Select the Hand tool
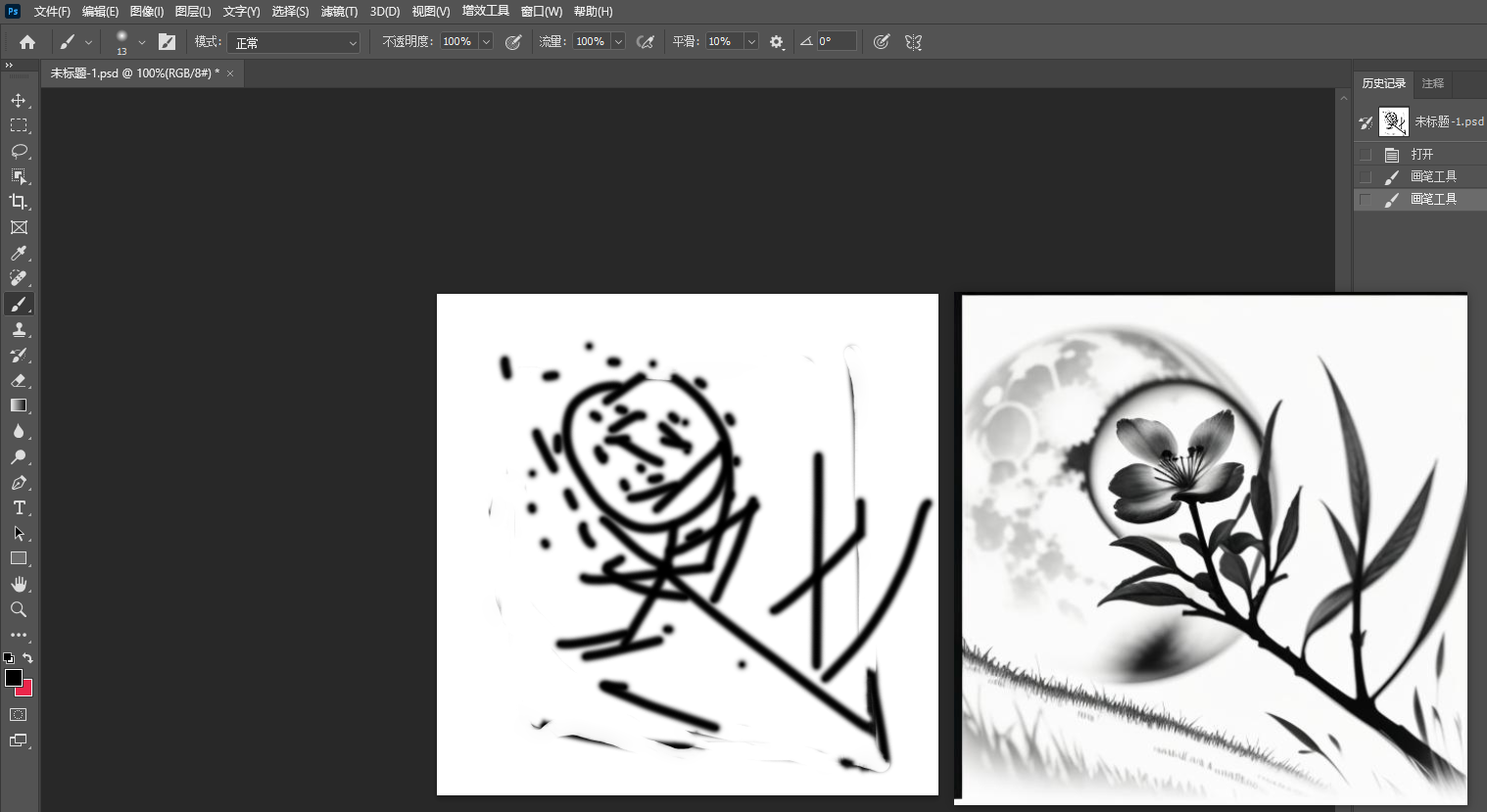This screenshot has width=1487, height=812. tap(19, 584)
